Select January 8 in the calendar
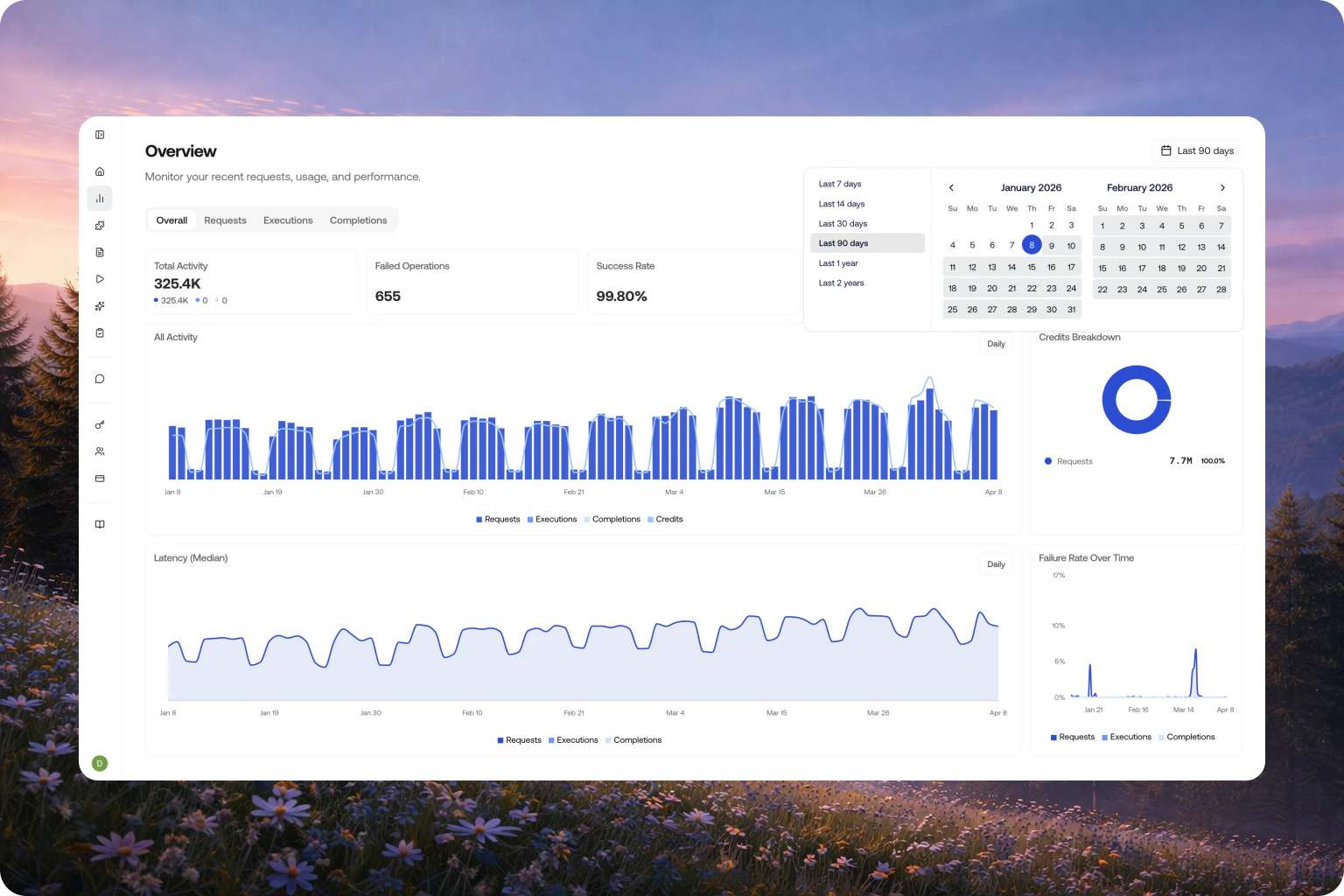This screenshot has height=896, width=1344. (1032, 246)
